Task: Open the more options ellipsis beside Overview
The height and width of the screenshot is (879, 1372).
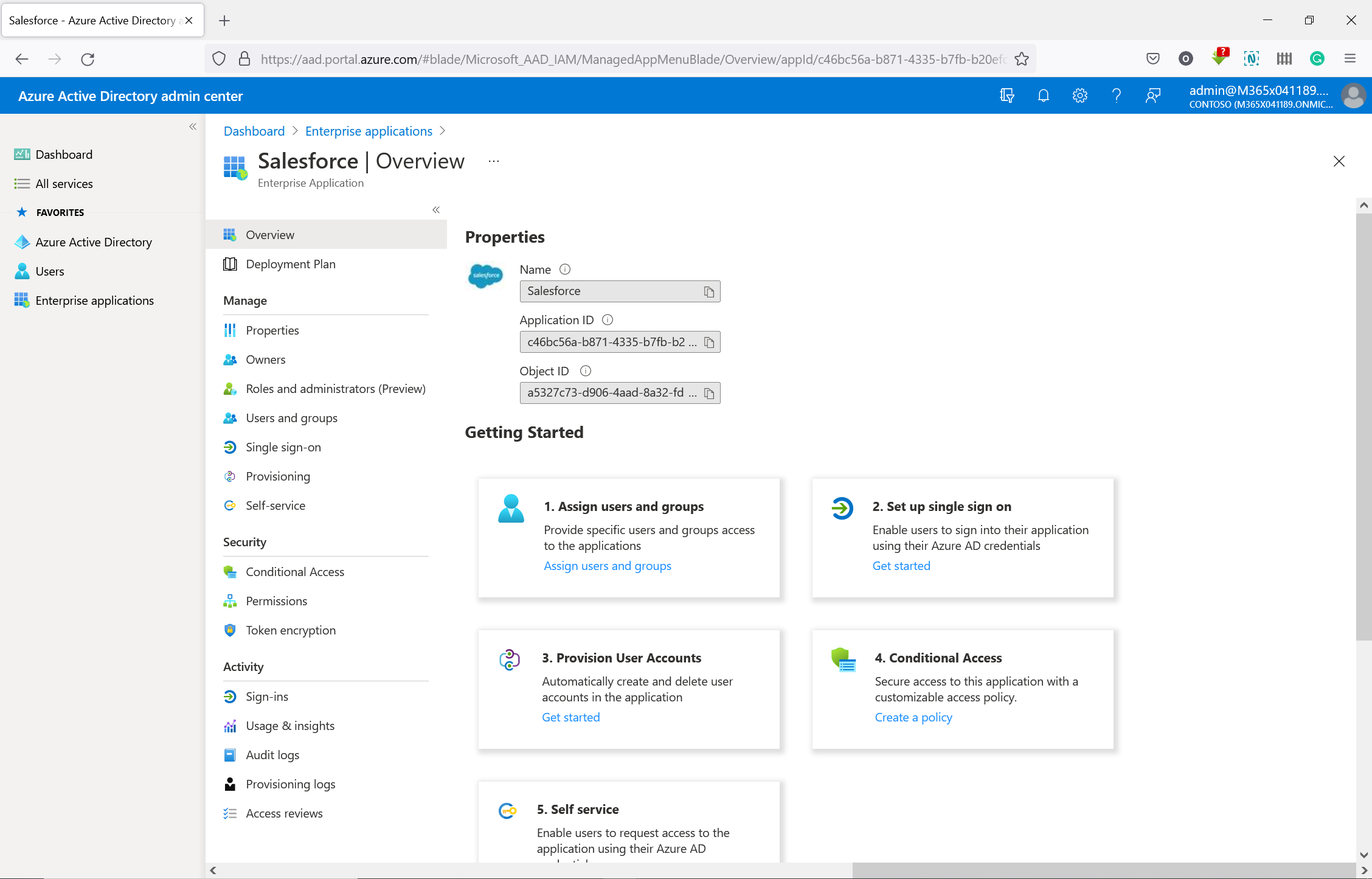Action: 494,161
